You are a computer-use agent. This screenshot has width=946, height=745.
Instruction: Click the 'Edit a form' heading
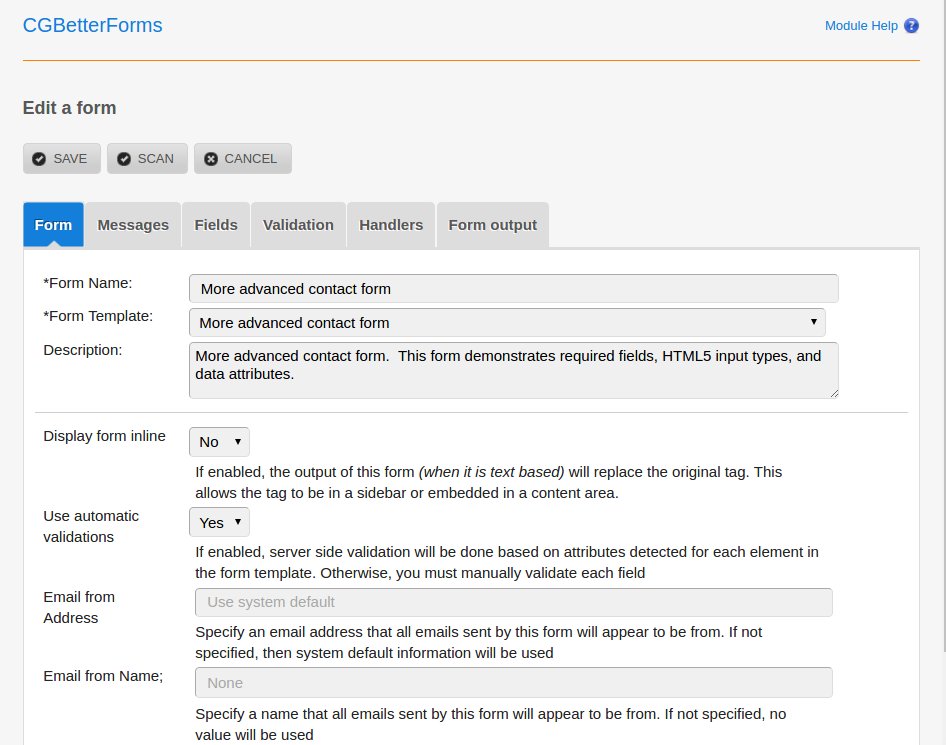pos(69,107)
